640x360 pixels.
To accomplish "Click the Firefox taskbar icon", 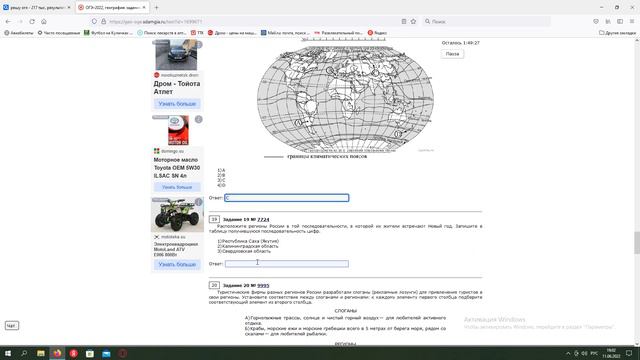I will click(x=57, y=353).
